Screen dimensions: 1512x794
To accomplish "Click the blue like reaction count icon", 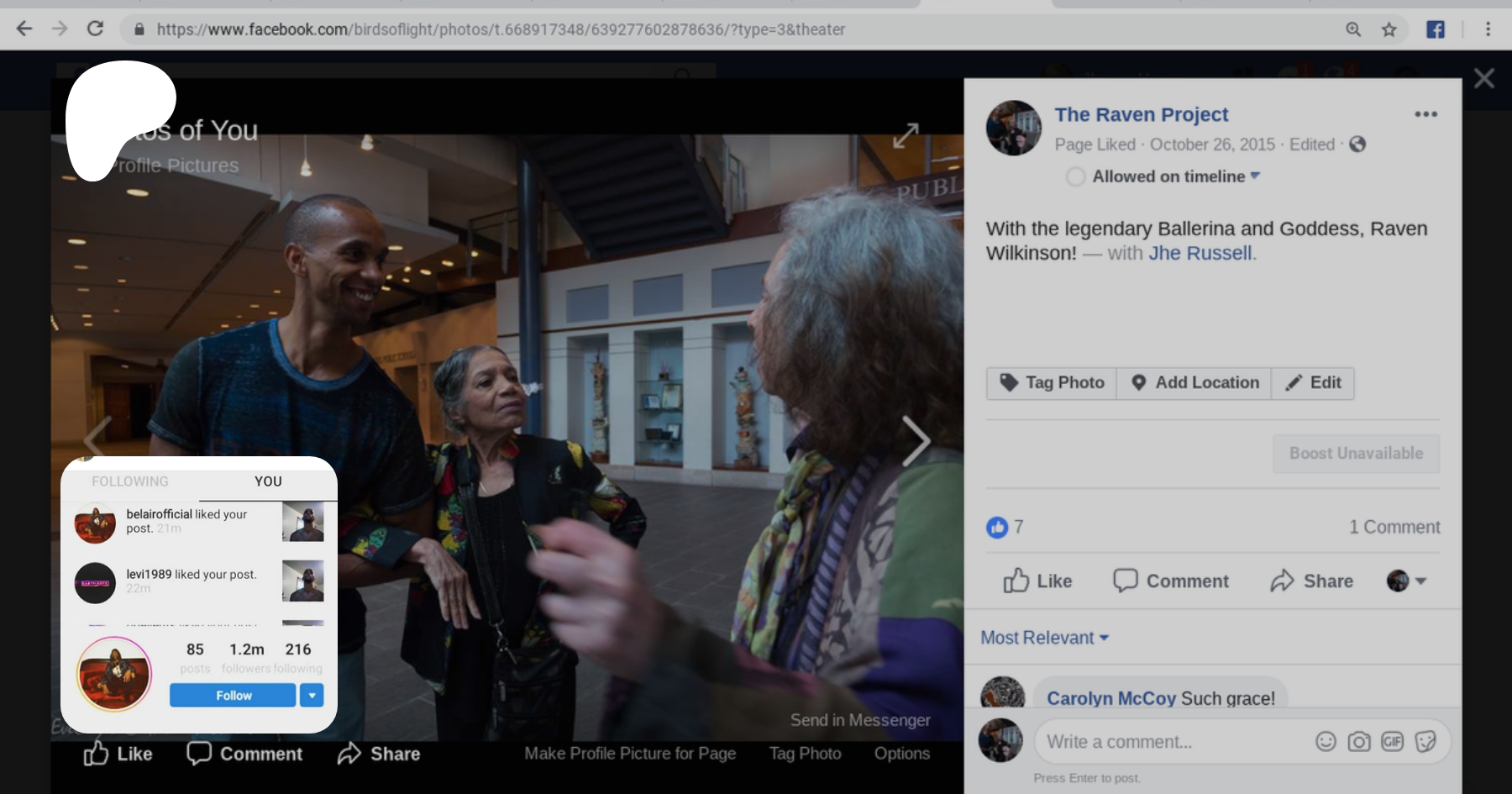I will click(x=997, y=527).
